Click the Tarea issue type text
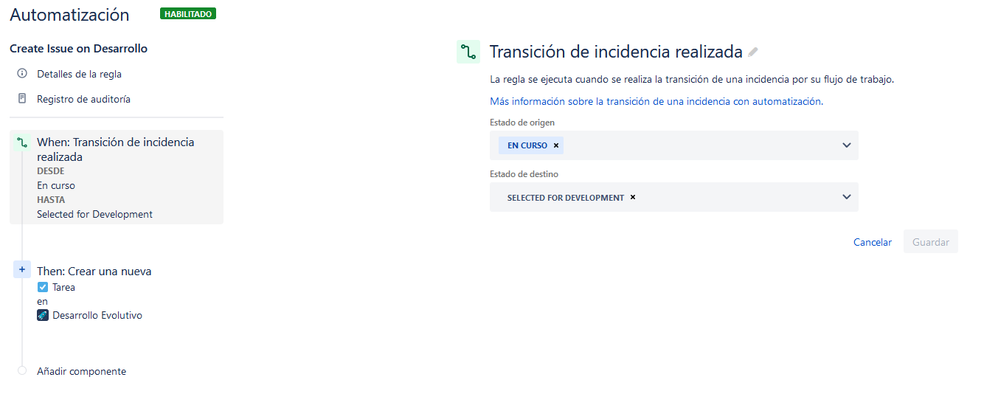The width and height of the screenshot is (998, 397). coord(64,288)
